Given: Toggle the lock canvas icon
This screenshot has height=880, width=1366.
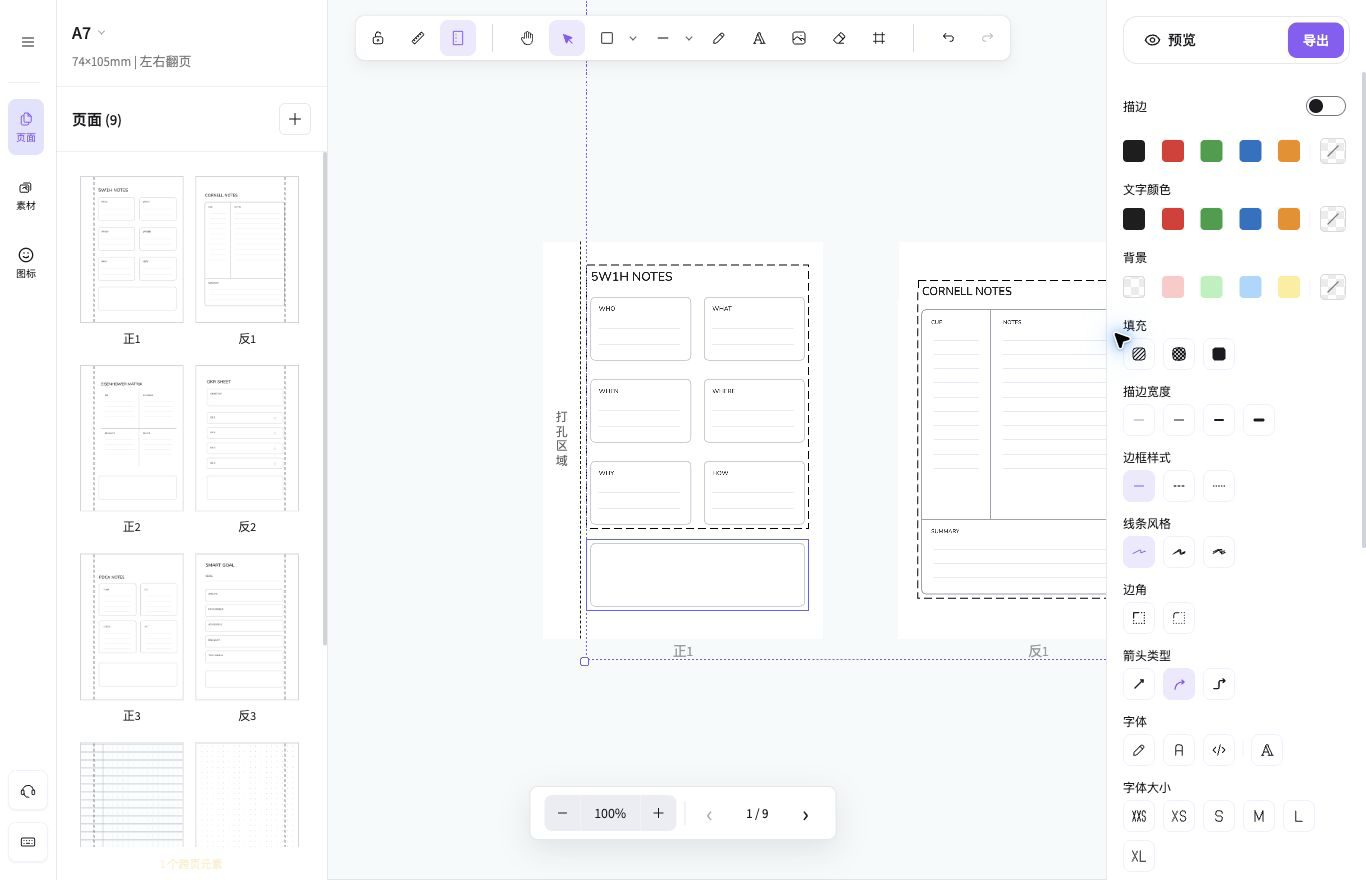Looking at the screenshot, I should 378,38.
